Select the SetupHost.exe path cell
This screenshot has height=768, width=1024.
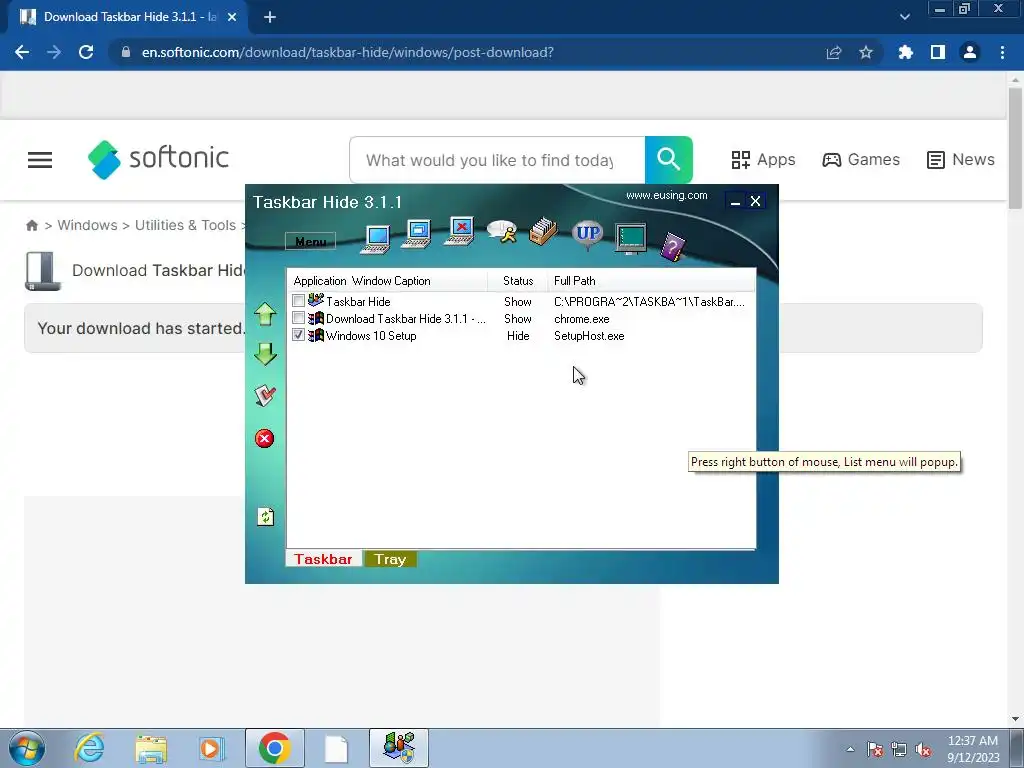click(589, 336)
